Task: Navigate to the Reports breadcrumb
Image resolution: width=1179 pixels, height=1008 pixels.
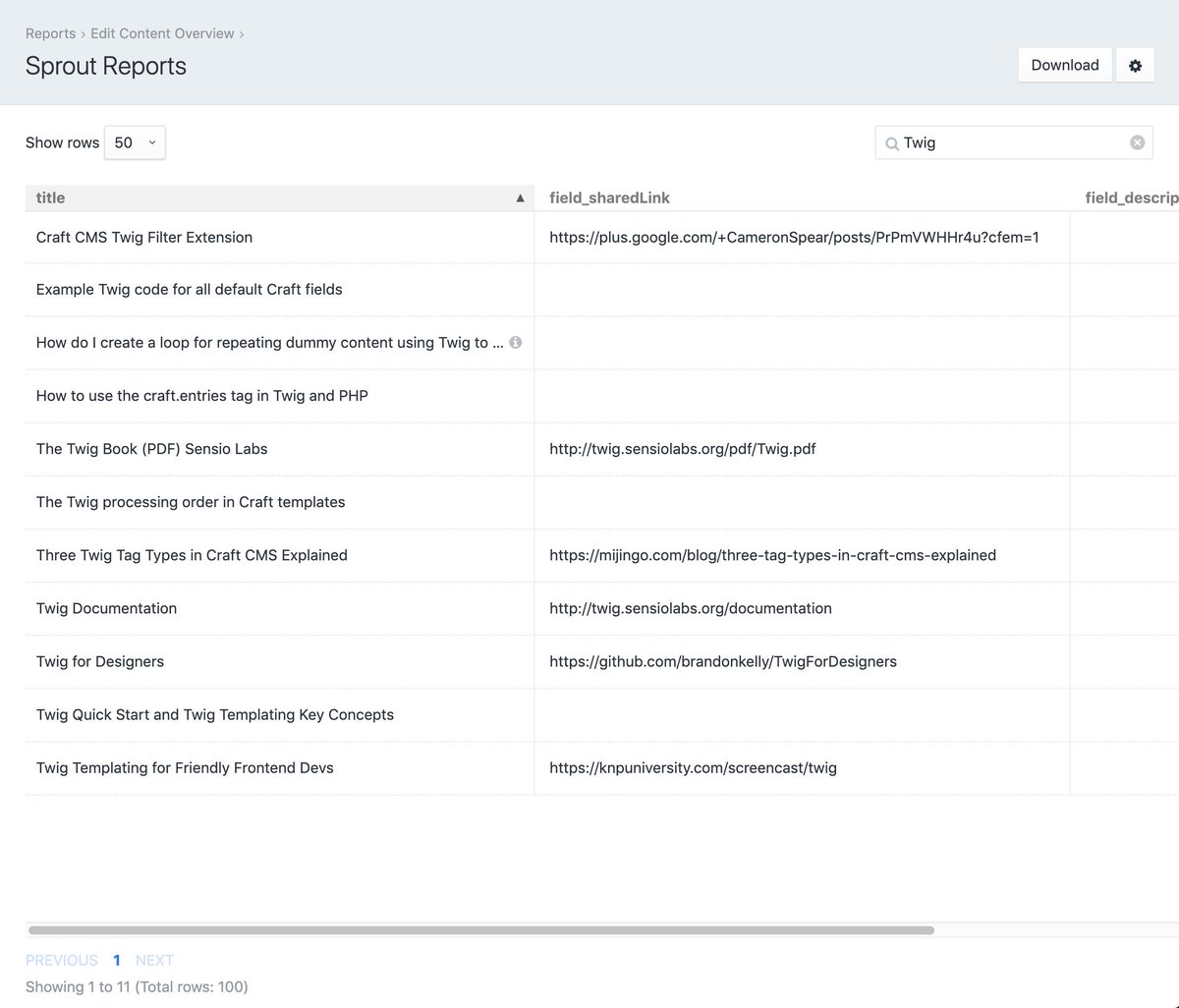Action: tap(50, 32)
